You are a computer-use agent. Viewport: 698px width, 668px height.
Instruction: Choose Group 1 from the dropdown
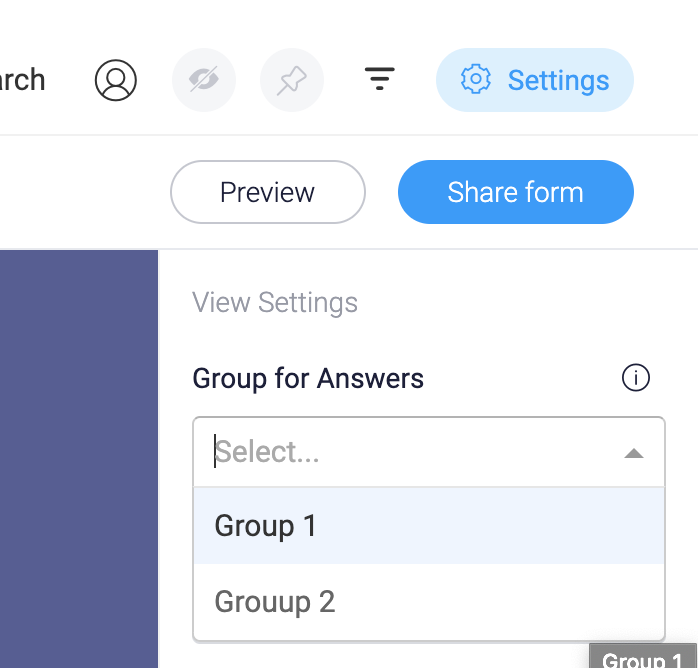tap(429, 526)
